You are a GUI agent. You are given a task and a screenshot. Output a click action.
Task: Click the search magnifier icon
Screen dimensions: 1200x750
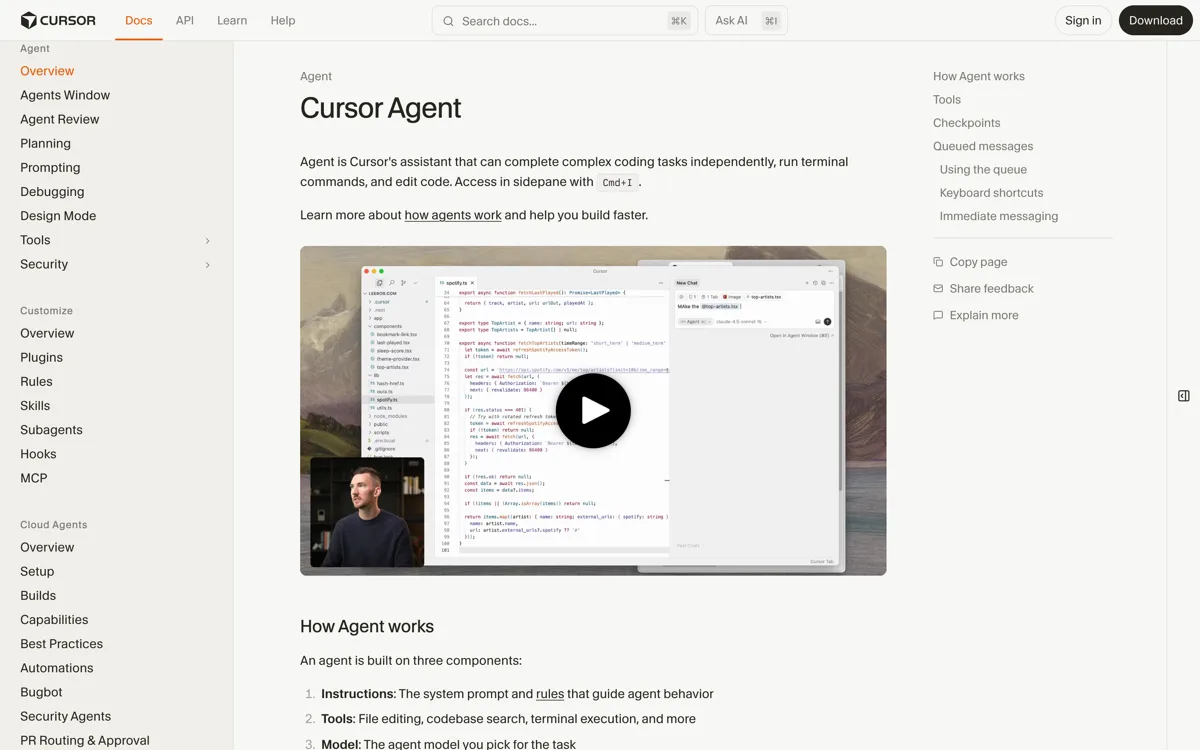448,21
